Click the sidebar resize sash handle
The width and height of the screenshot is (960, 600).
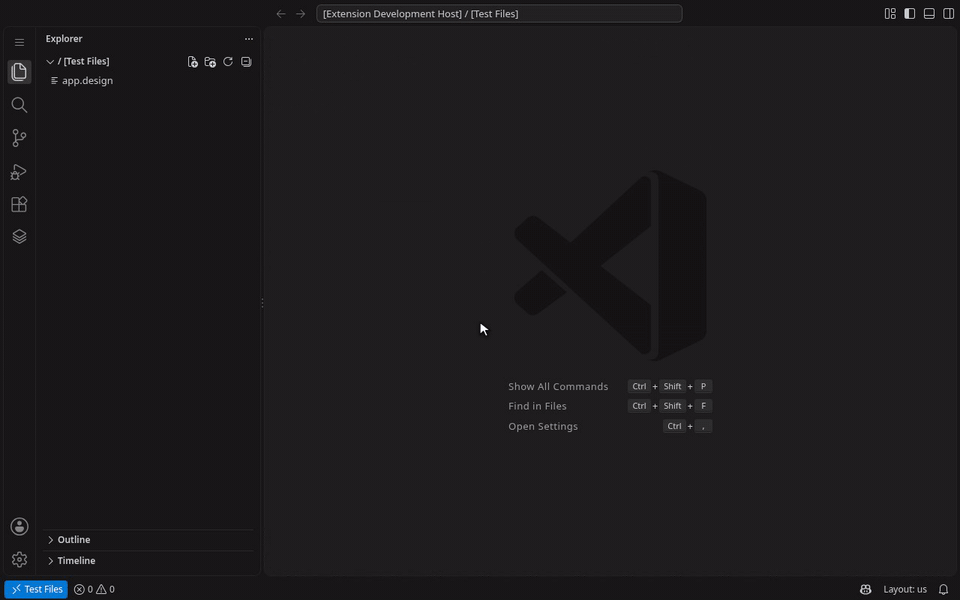click(x=262, y=303)
